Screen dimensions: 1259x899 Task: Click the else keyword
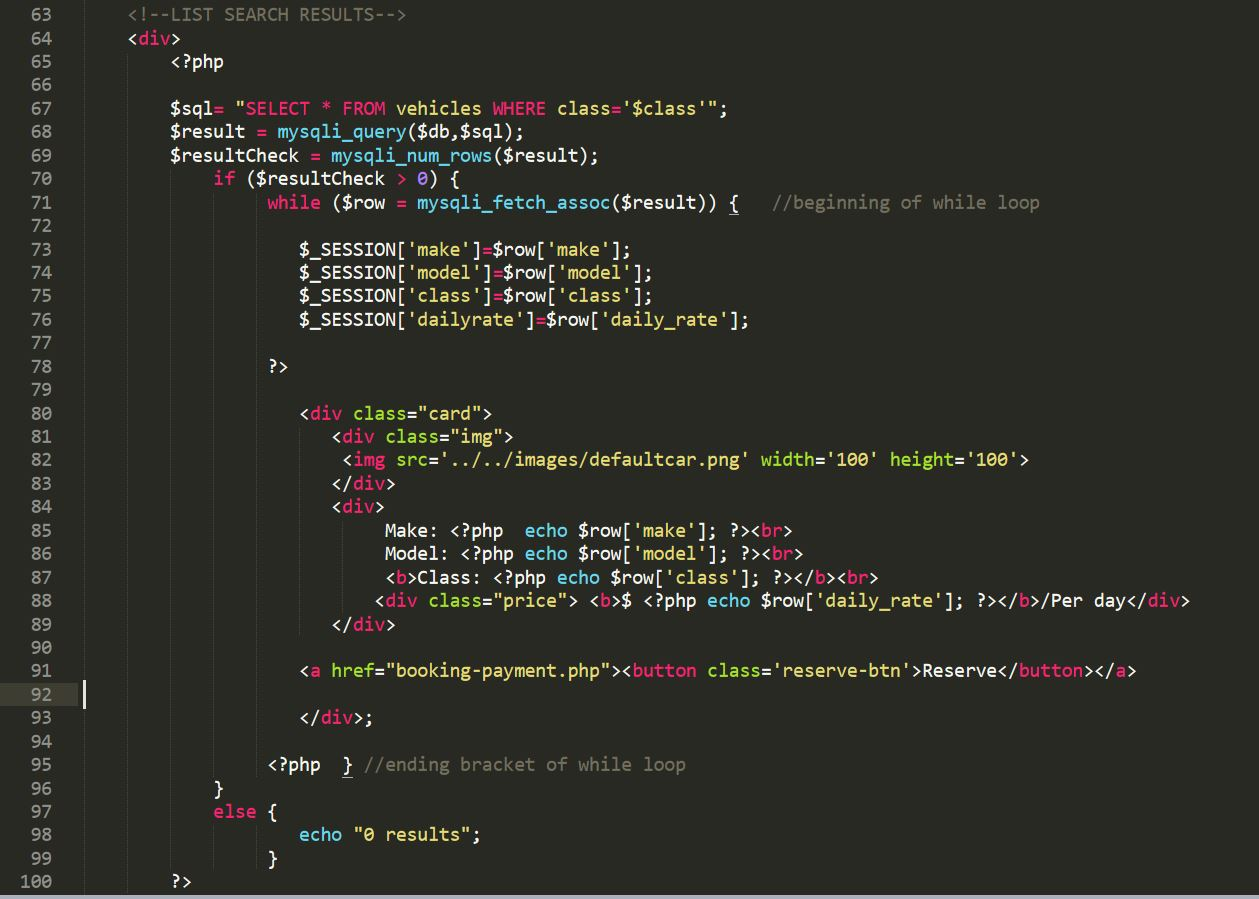(234, 812)
